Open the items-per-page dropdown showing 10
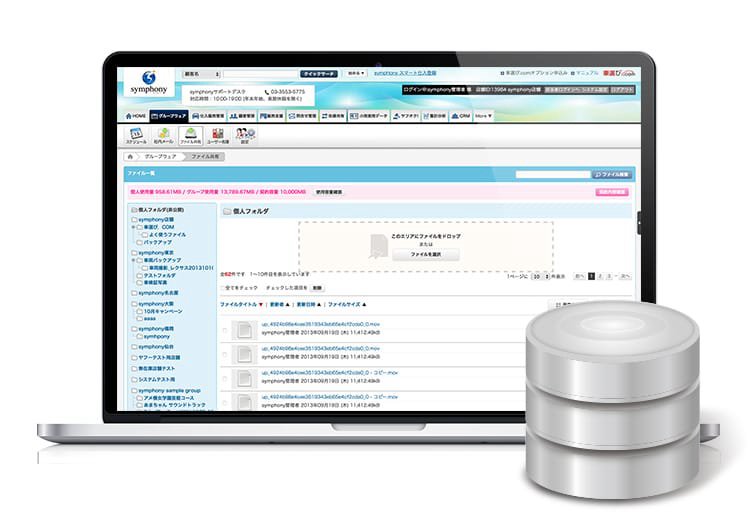Viewport: 750px width, 515px height. 540,276
